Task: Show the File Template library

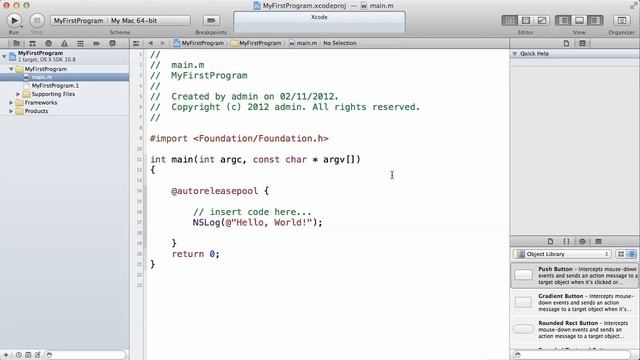Action: click(x=550, y=241)
